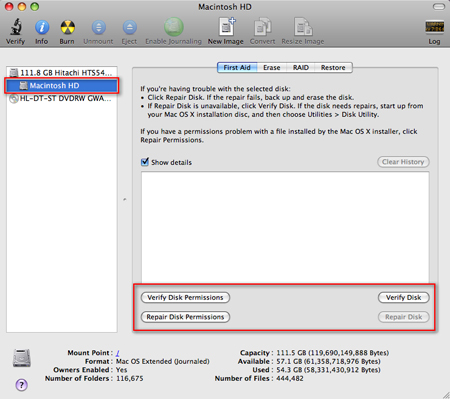450x399 pixels.
Task: Click the Unmount toolbar icon
Action: click(99, 27)
